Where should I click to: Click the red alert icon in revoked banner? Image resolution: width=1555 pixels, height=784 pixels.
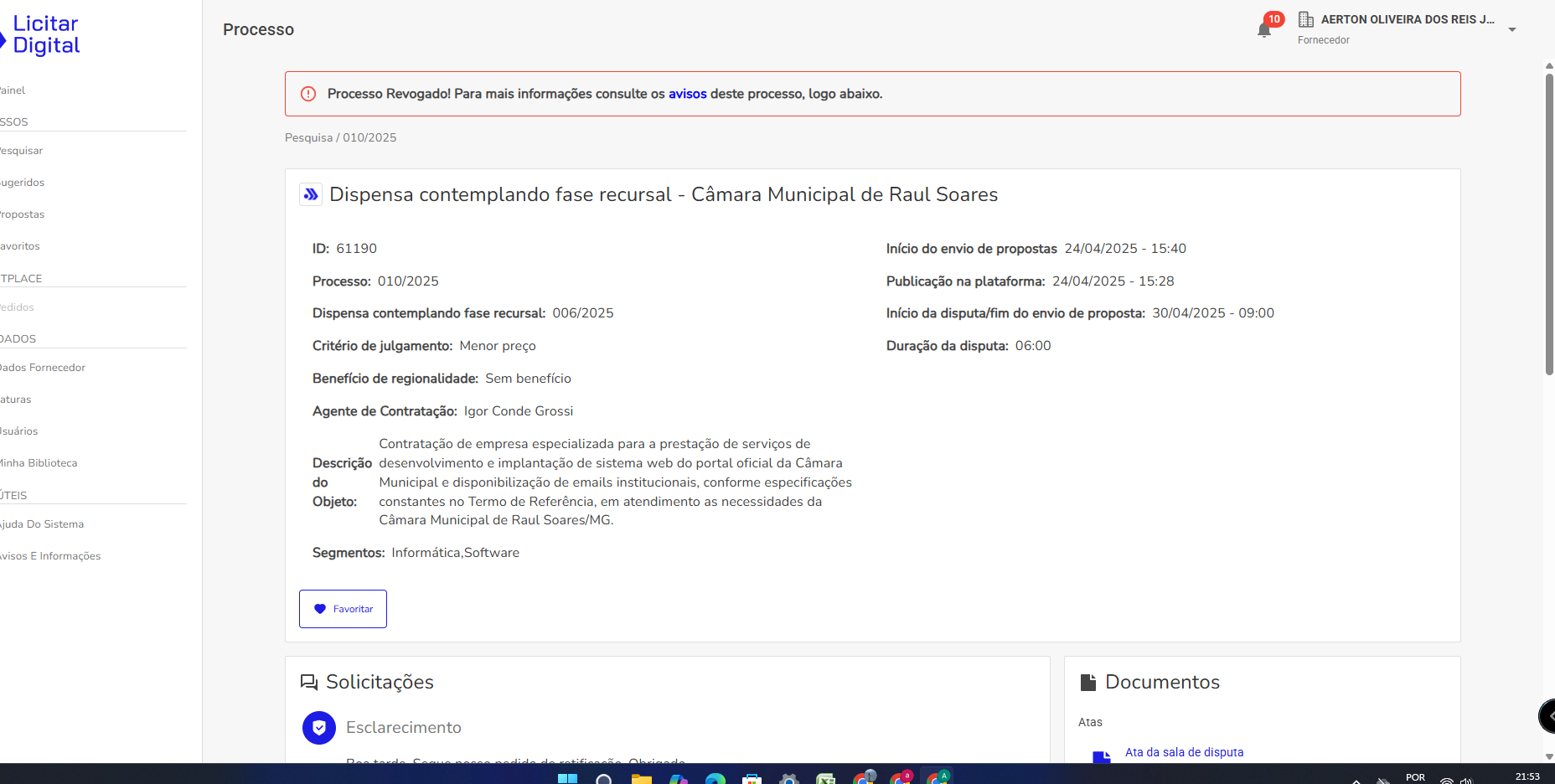[308, 94]
